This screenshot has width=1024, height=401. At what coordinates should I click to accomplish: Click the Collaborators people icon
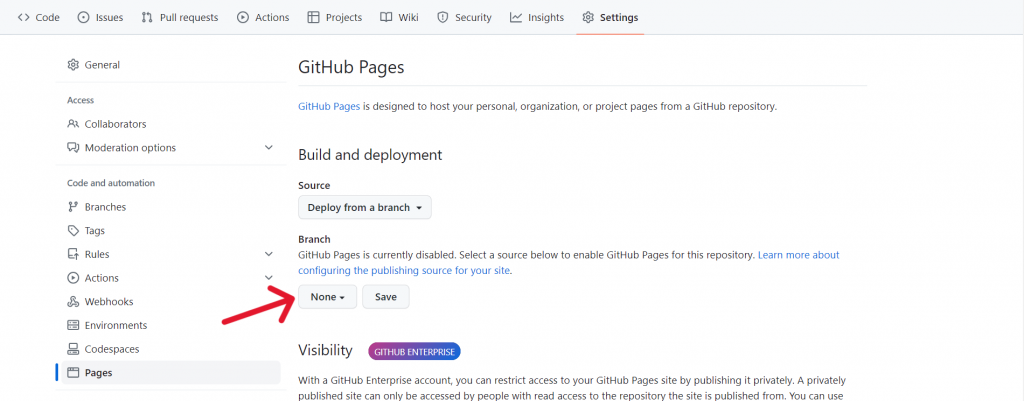pos(73,124)
